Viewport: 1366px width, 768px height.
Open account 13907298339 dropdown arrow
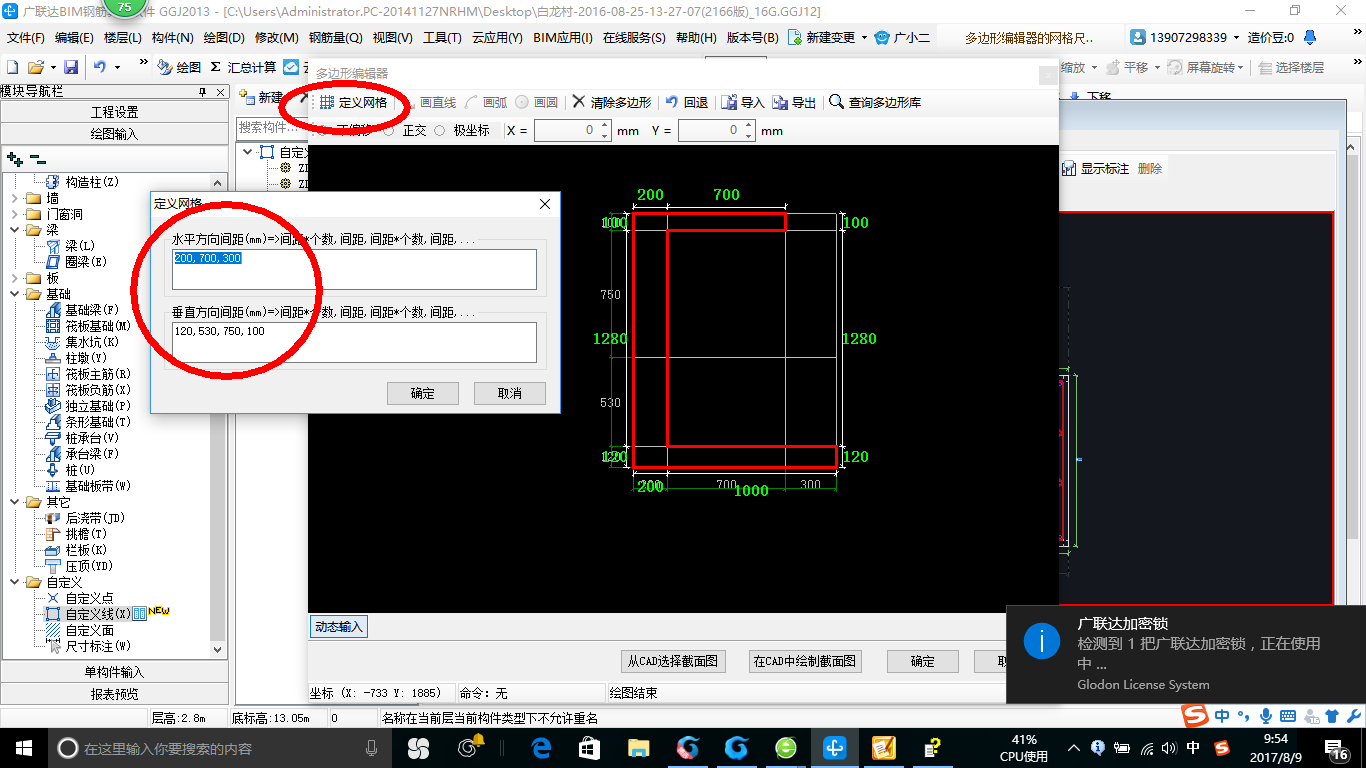(x=1236, y=38)
